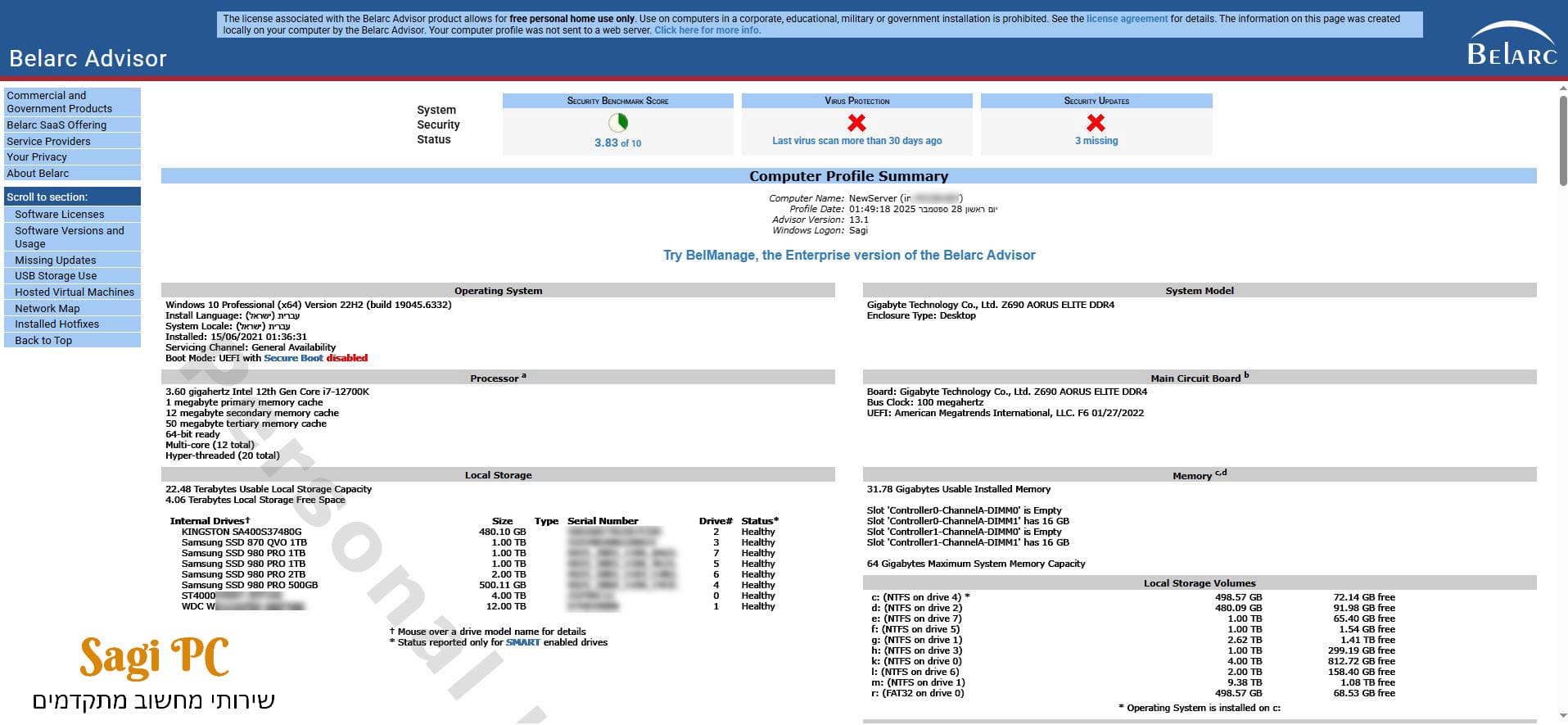The image size is (1568, 725).
Task: Open the license agreement link
Action: 1127,19
